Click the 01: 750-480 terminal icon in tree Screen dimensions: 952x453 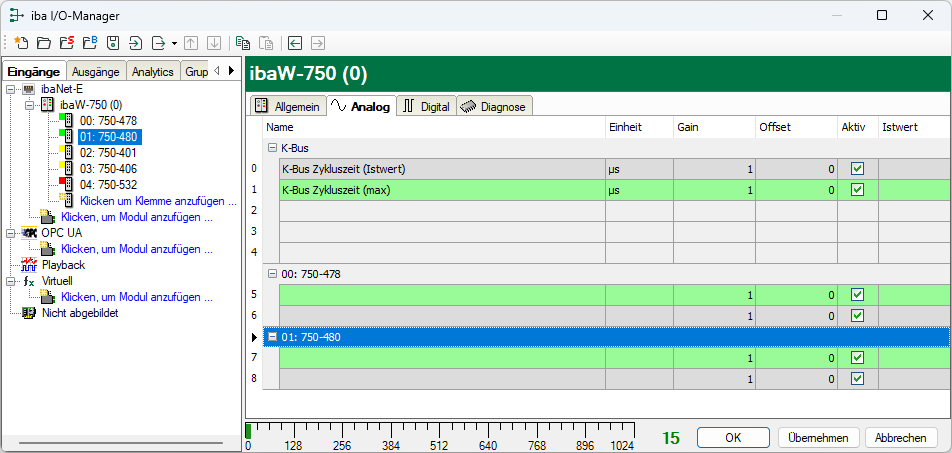click(x=67, y=136)
